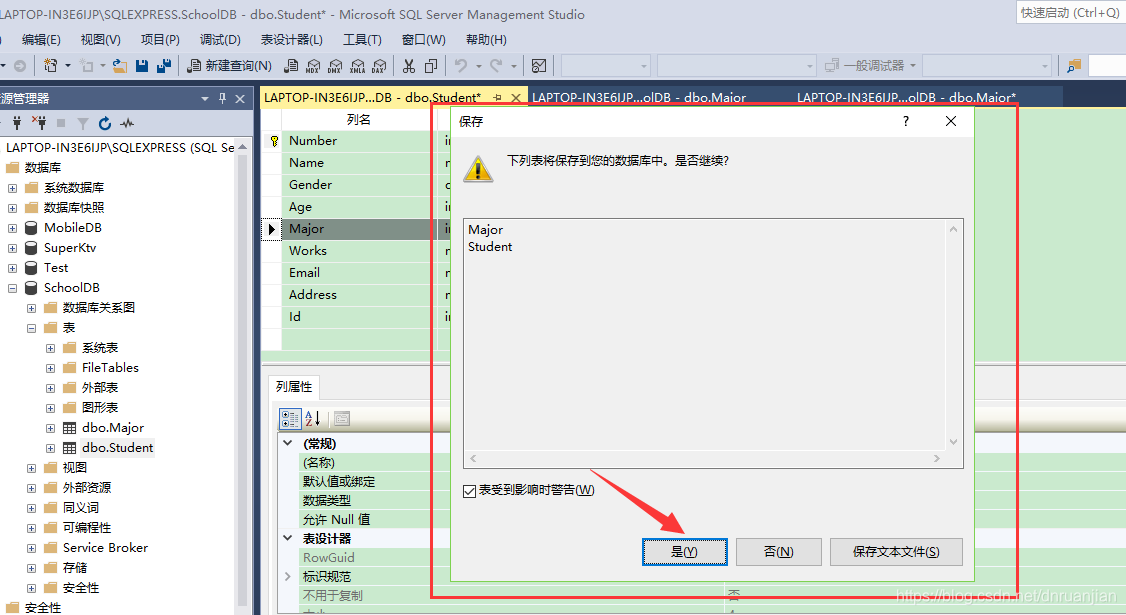
Task: Click the 新建查询(N) toolbar button
Action: (x=229, y=65)
